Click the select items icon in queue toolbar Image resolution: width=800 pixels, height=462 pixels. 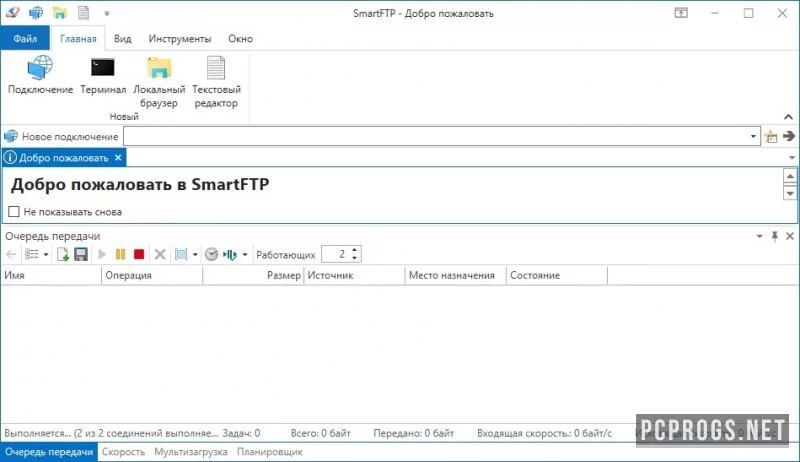pos(181,254)
